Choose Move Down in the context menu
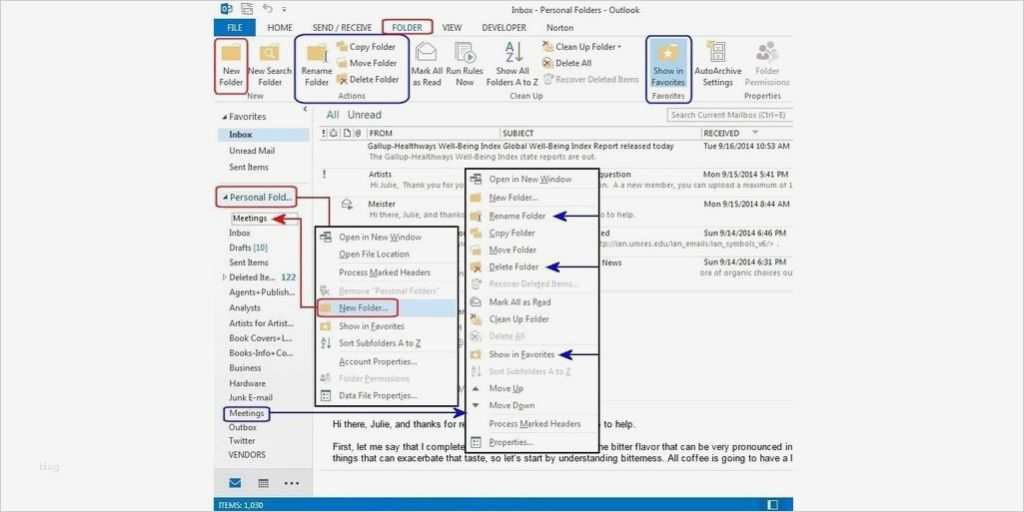The image size is (1024, 512). coord(511,406)
